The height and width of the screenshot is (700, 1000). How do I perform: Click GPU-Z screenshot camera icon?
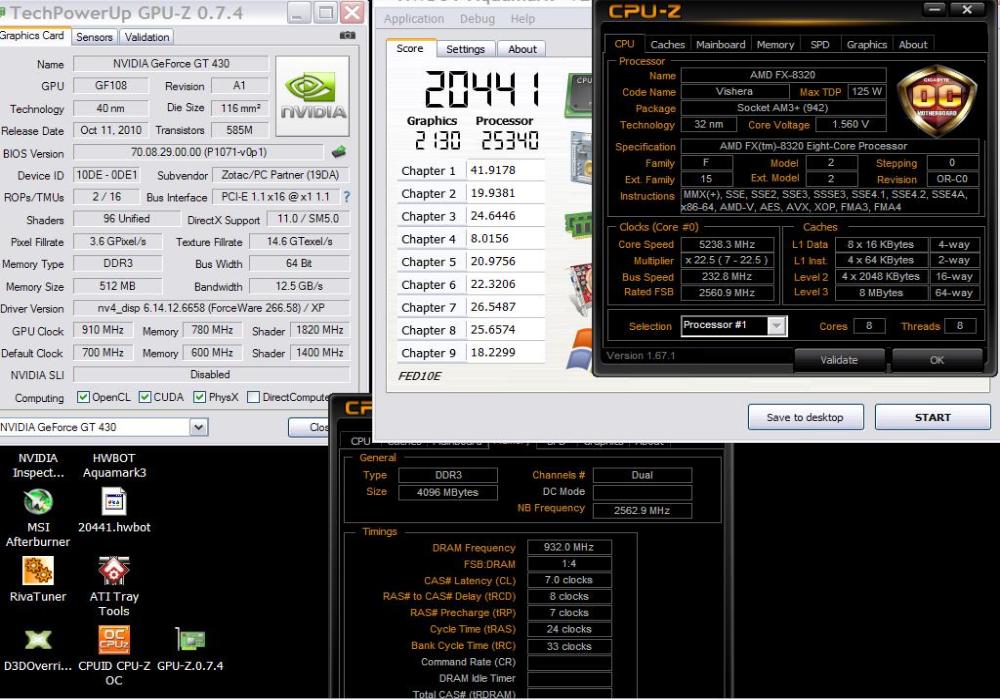[348, 36]
